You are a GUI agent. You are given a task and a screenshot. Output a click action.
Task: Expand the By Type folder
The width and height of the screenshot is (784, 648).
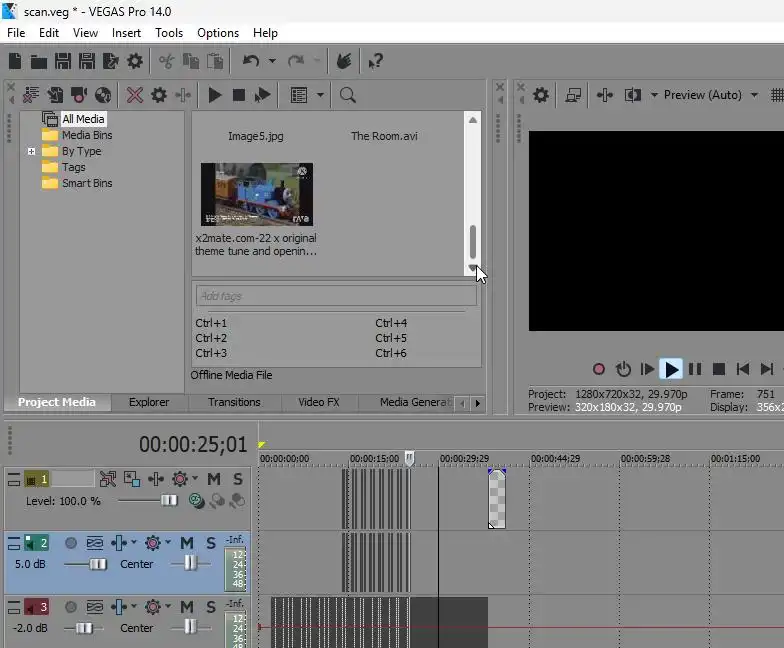(32, 151)
